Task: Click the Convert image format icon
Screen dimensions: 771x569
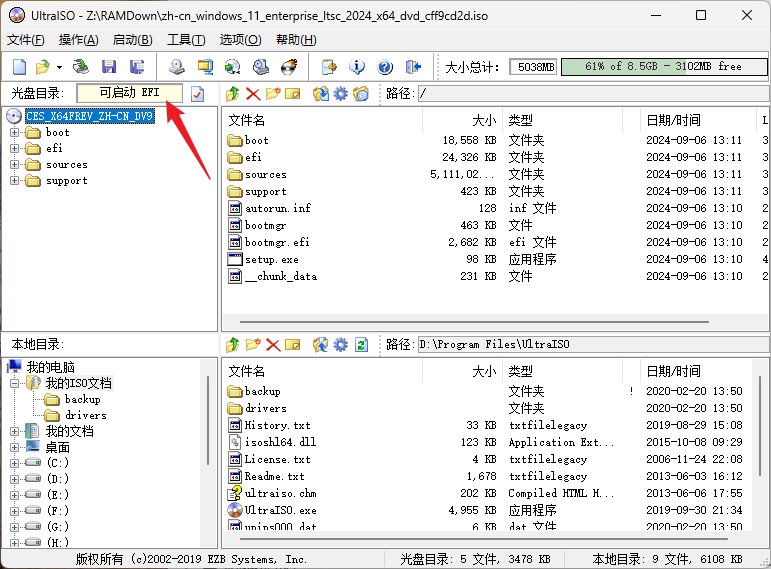Action: click(x=205, y=66)
